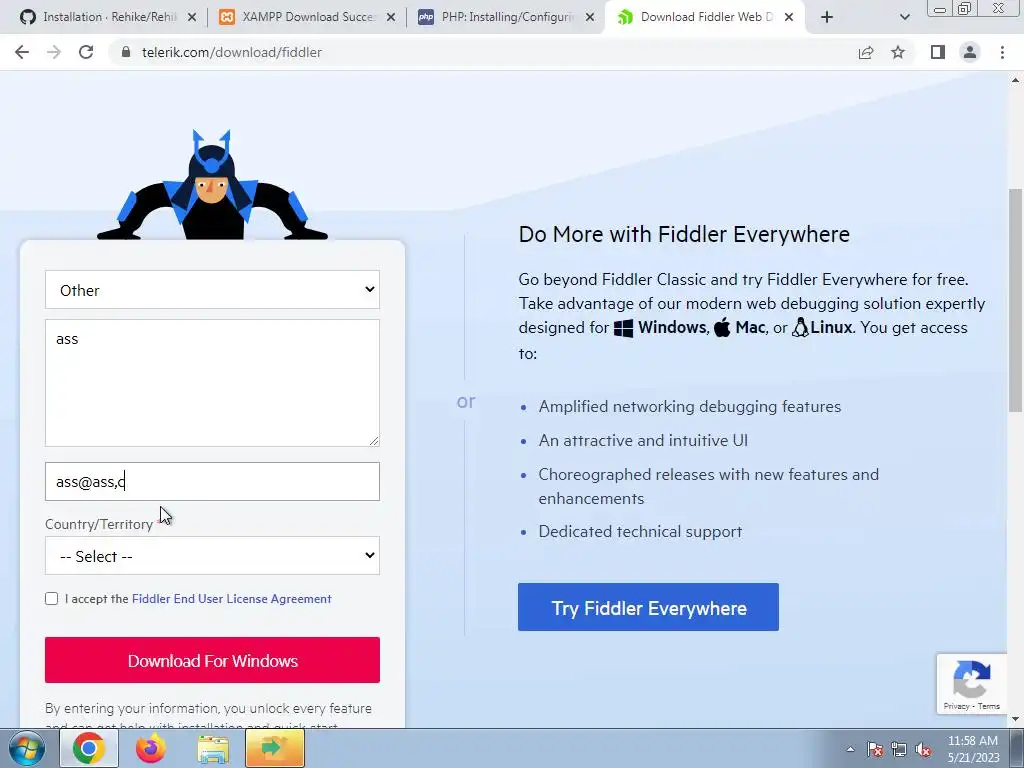This screenshot has width=1024, height=768.
Task: Click 'Amplified networking debugging features' bullet
Action: click(x=690, y=407)
